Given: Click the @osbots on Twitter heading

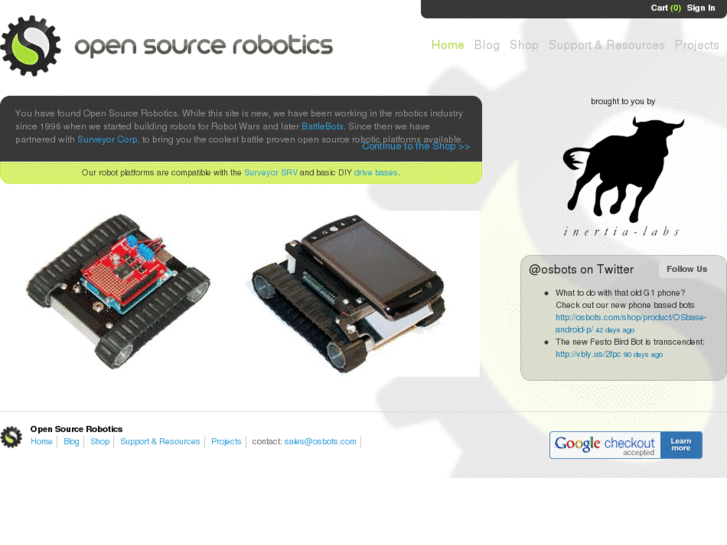Looking at the screenshot, I should (x=581, y=269).
